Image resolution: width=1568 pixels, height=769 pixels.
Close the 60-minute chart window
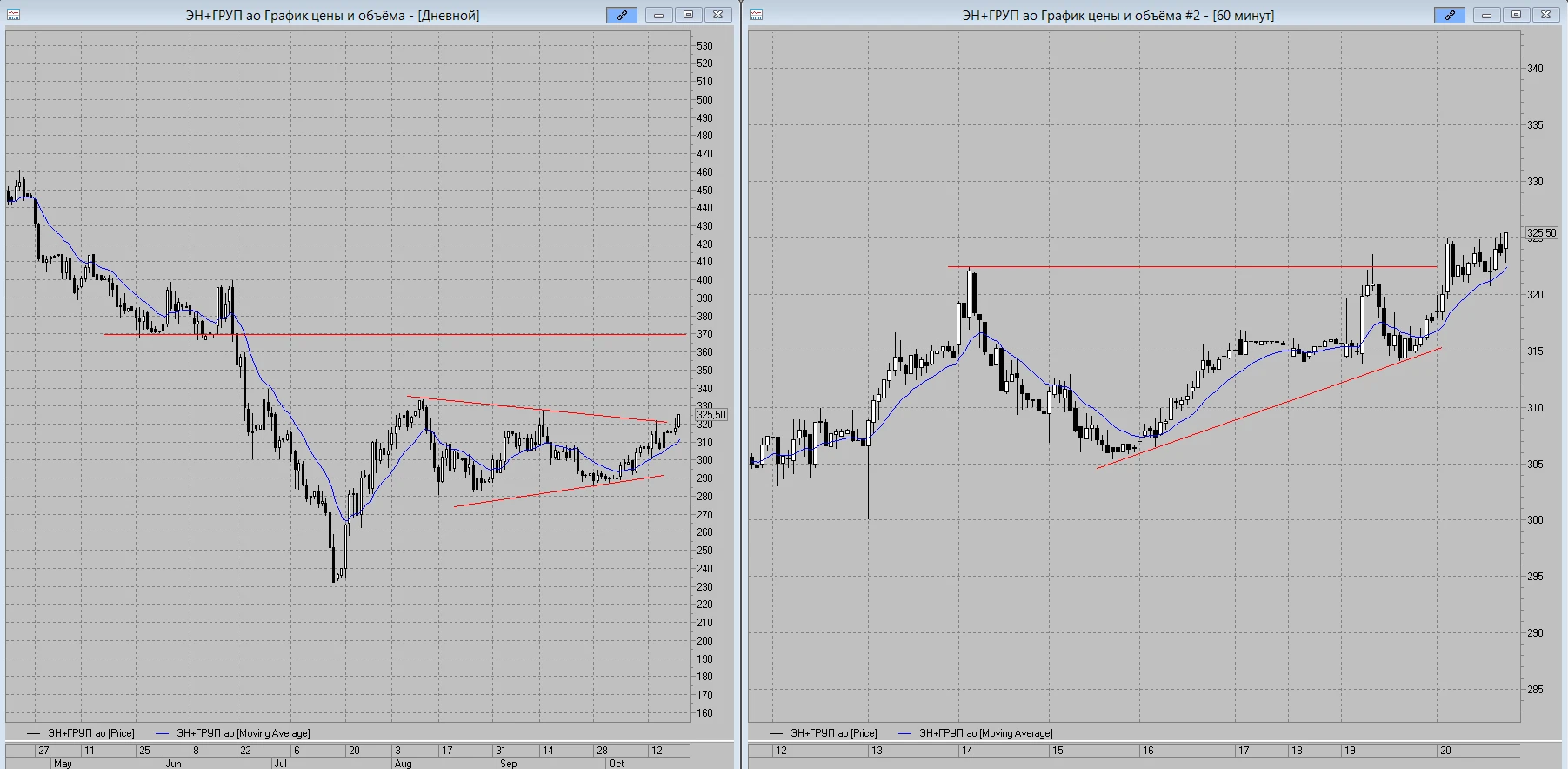[1545, 15]
